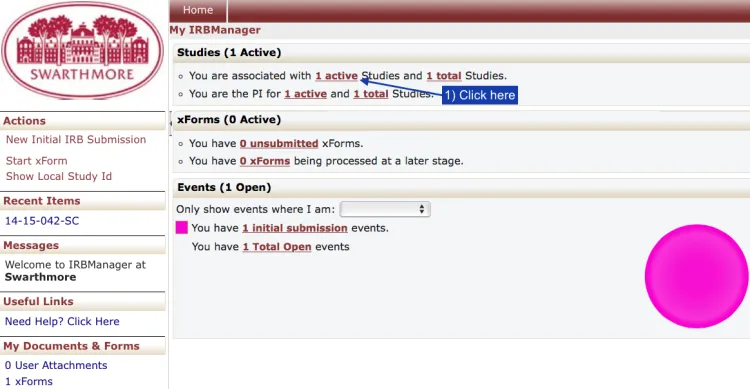The image size is (750, 389).
Task: Open the 'Only show events where I am' dropdown
Action: point(385,209)
